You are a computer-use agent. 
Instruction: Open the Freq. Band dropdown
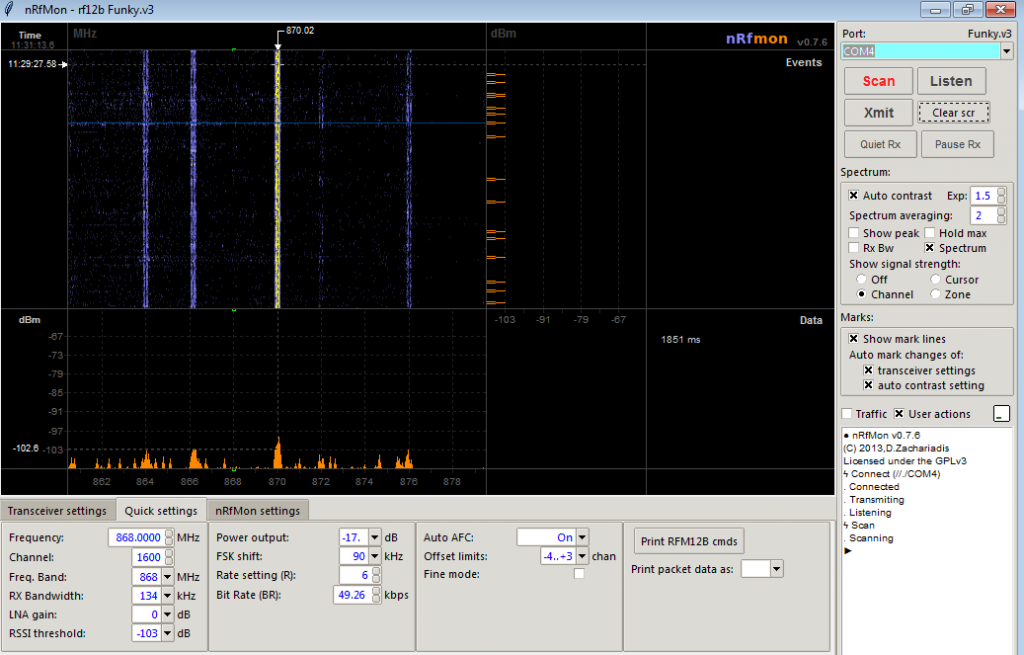tap(168, 577)
